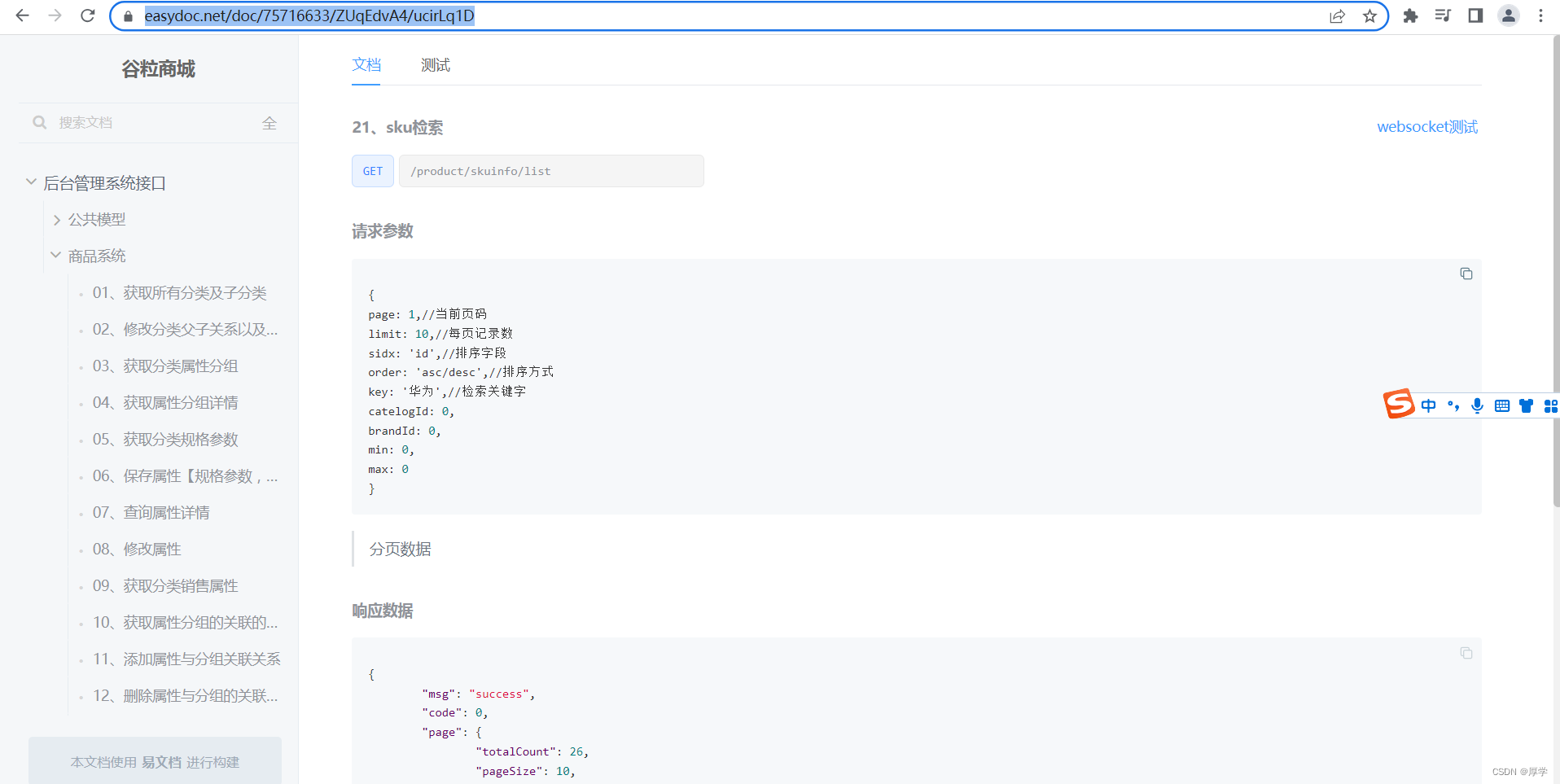This screenshot has width=1560, height=784.
Task: Click the address bar URL
Action: 309,16
